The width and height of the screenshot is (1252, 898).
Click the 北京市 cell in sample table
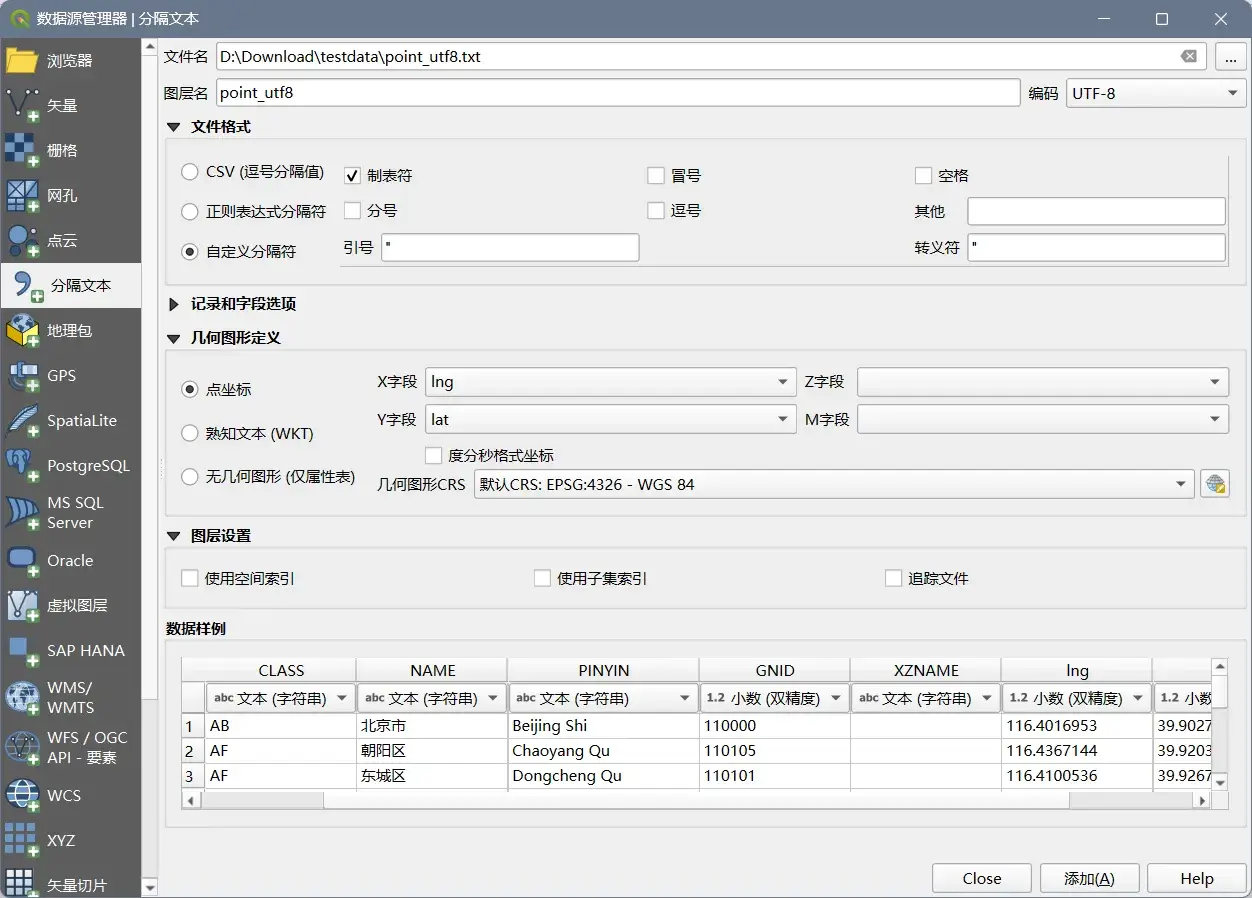pos(432,726)
